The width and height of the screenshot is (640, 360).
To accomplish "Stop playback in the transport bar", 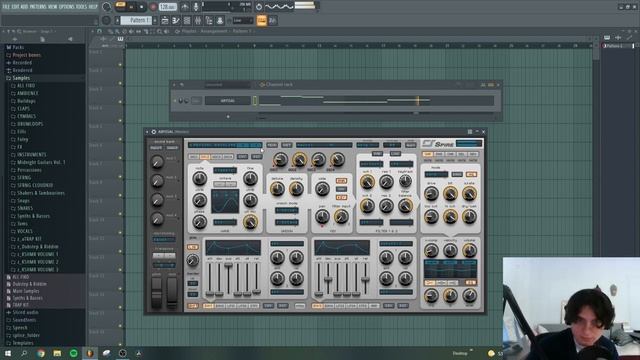I will pyautogui.click(x=141, y=7).
